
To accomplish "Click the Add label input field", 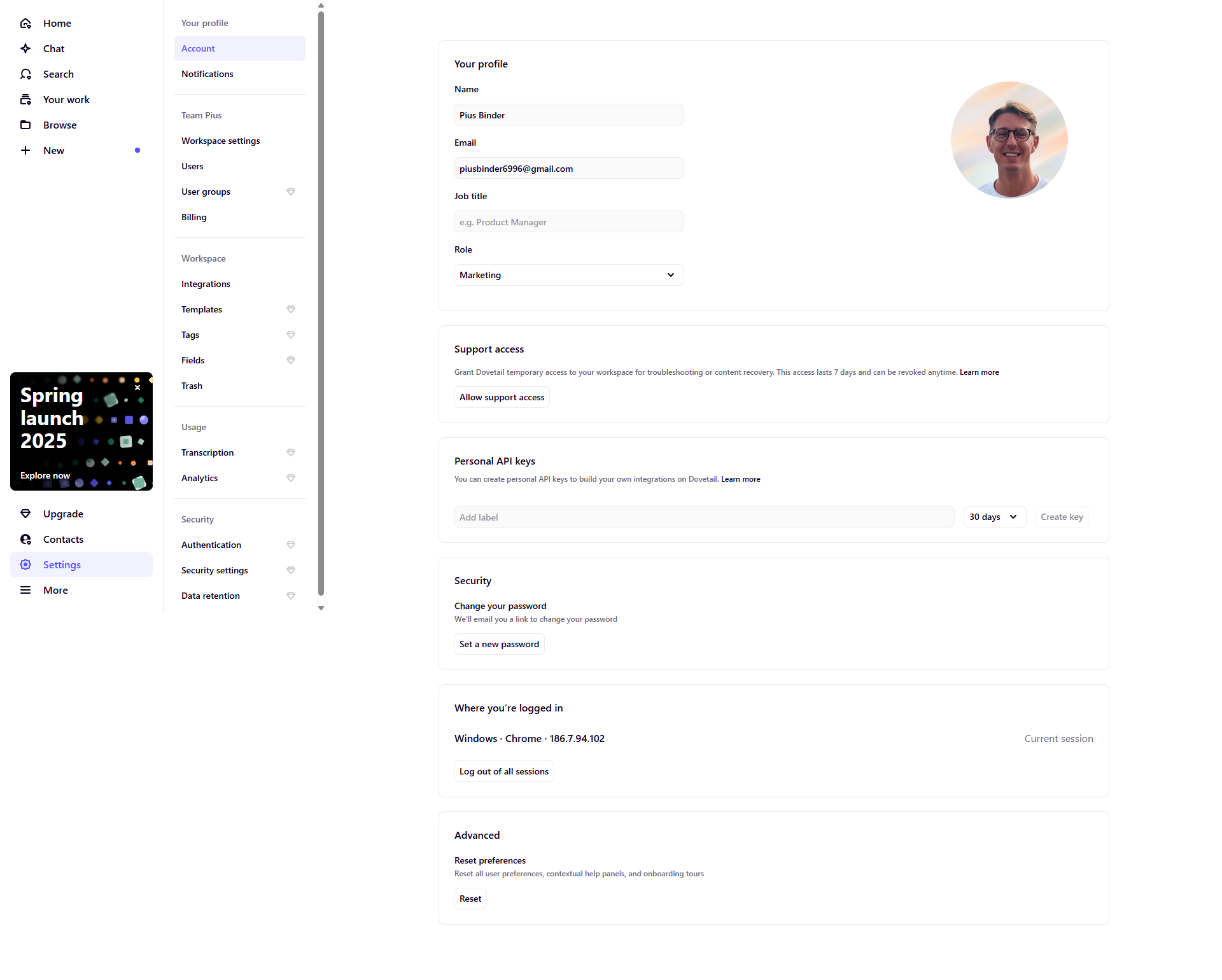I will point(703,517).
